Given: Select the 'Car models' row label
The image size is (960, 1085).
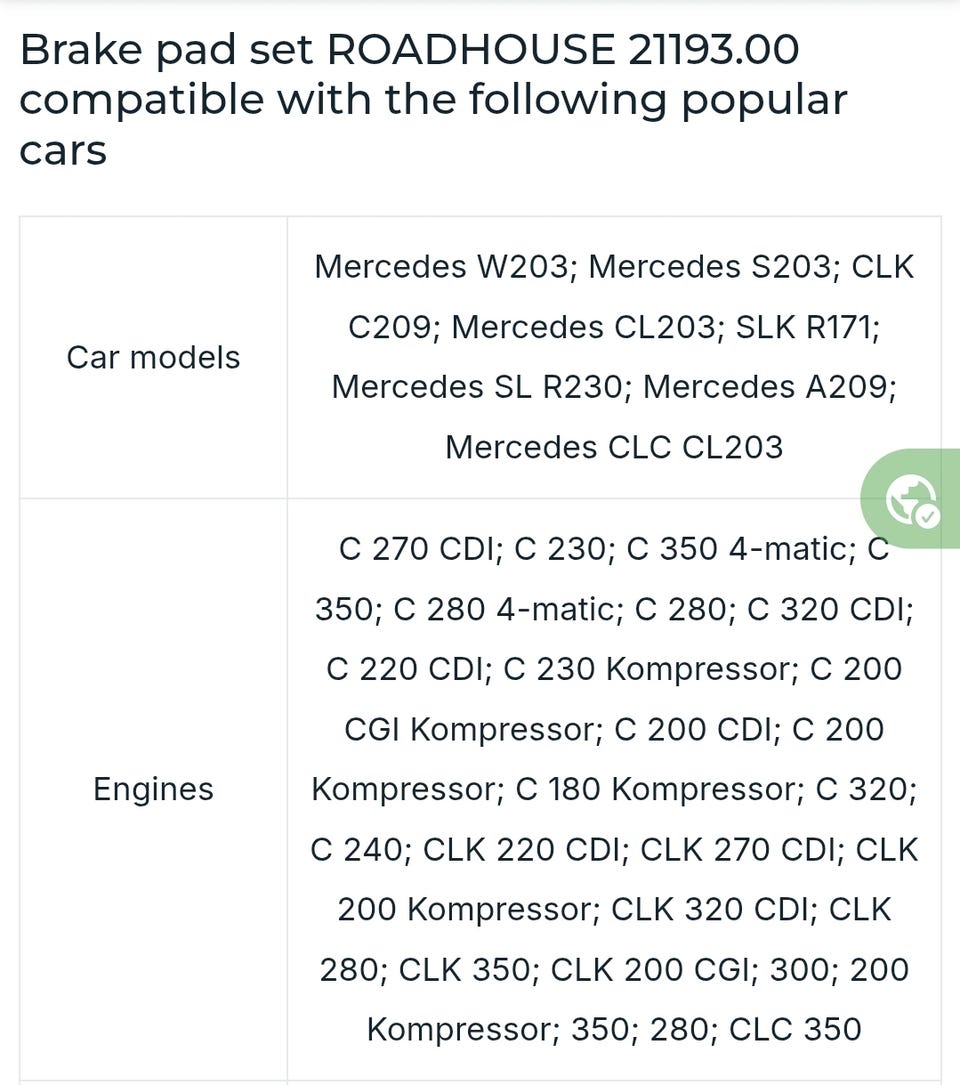Looking at the screenshot, I should [x=153, y=357].
